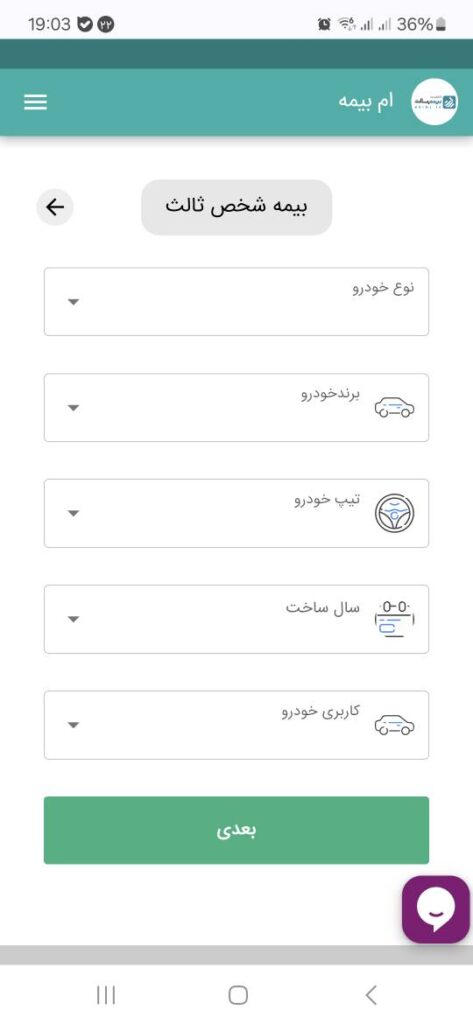Tap the insurance company logo
473x1024 pixels.
tap(434, 102)
